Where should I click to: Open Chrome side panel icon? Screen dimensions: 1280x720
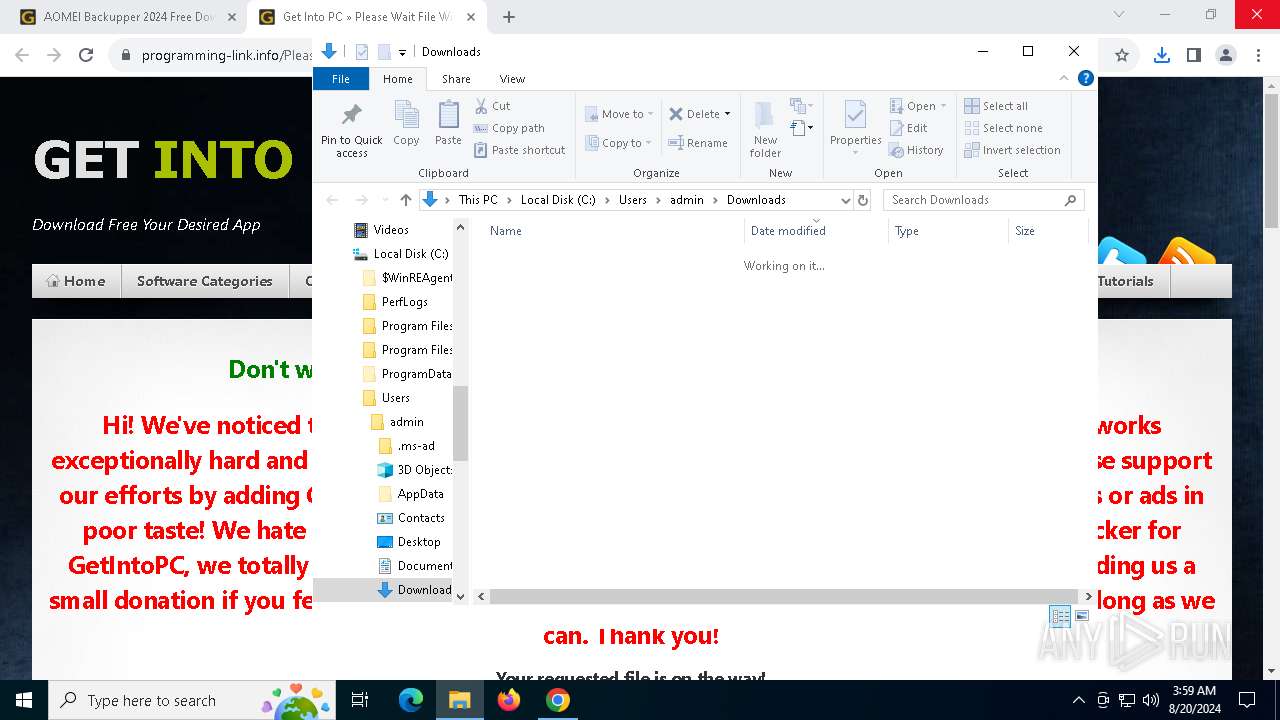point(1193,56)
